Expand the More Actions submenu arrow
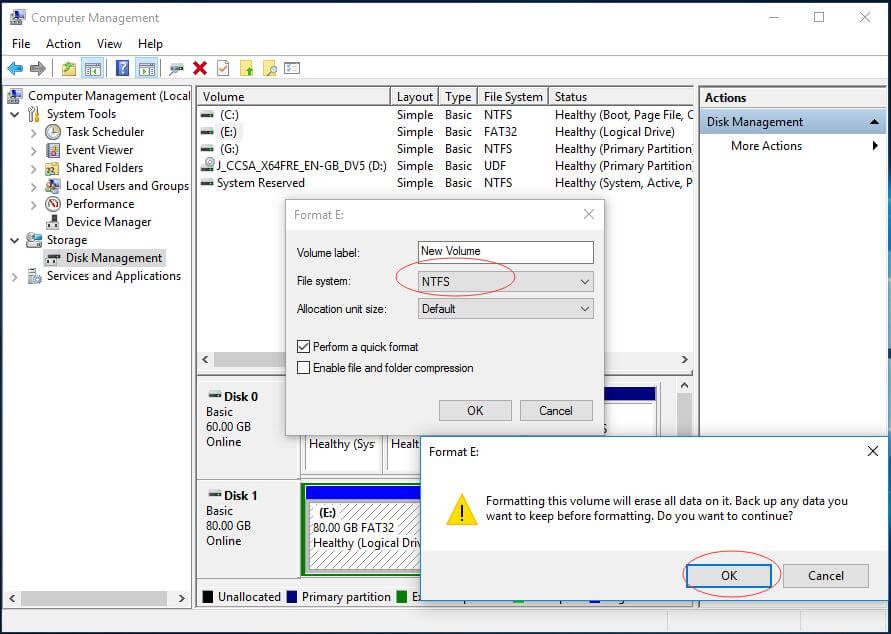The width and height of the screenshot is (891, 634). click(x=875, y=146)
